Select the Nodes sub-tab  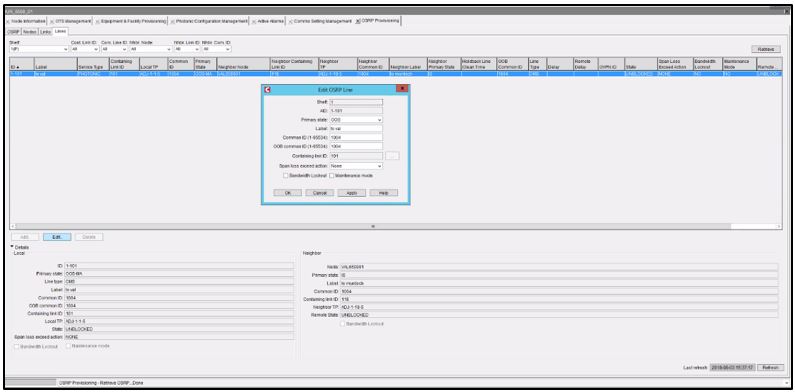pyautogui.click(x=30, y=32)
